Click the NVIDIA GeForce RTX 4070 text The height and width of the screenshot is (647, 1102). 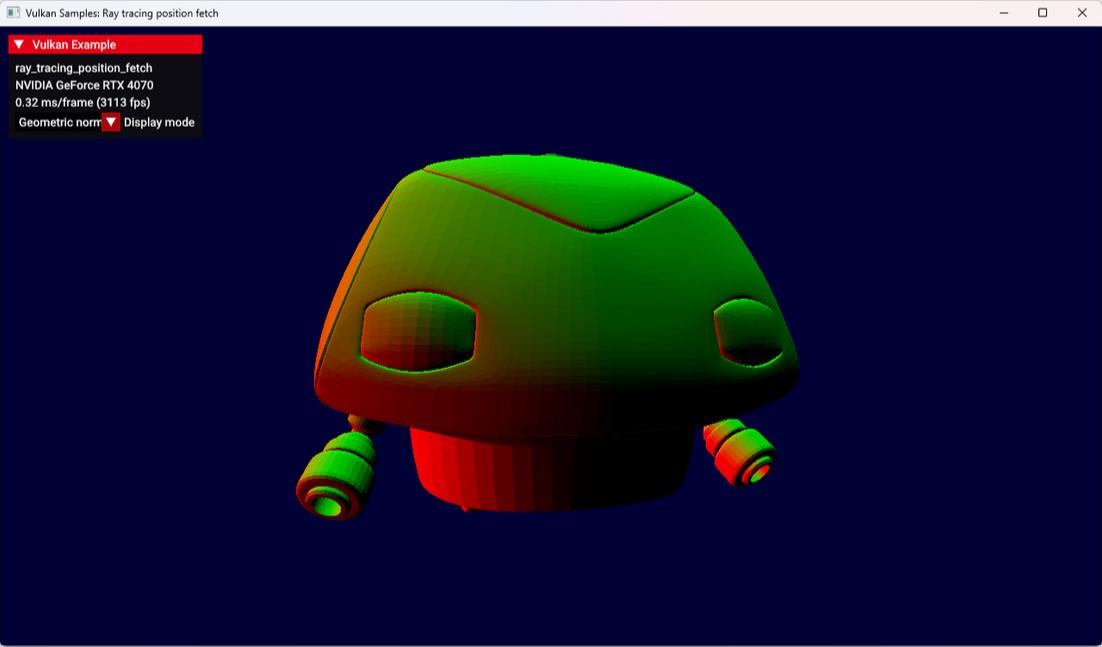click(84, 85)
